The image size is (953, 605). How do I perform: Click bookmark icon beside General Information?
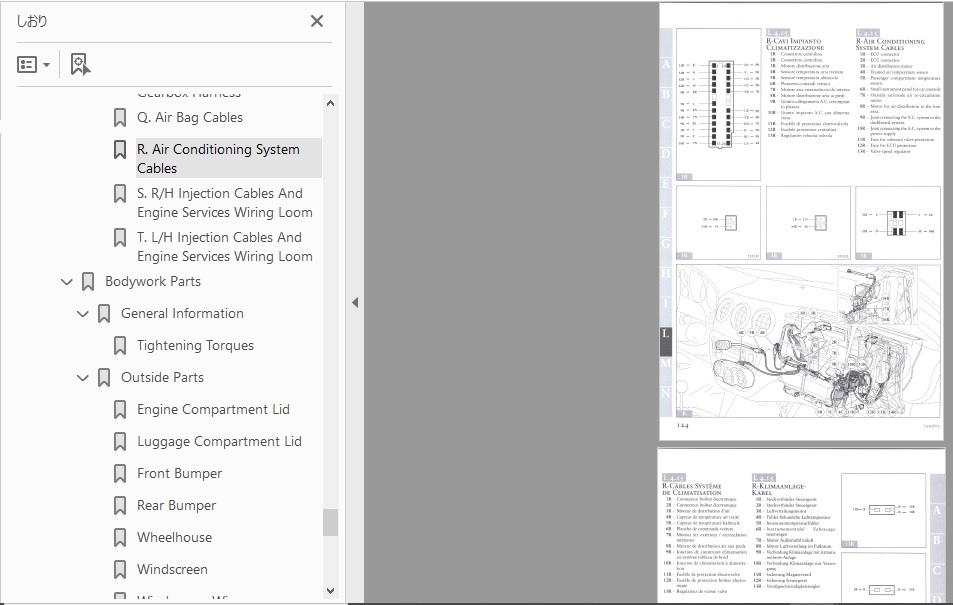104,314
